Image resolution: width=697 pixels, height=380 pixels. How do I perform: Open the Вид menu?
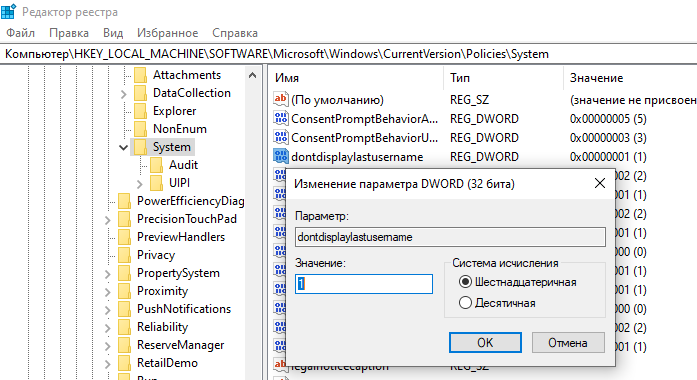tap(113, 33)
